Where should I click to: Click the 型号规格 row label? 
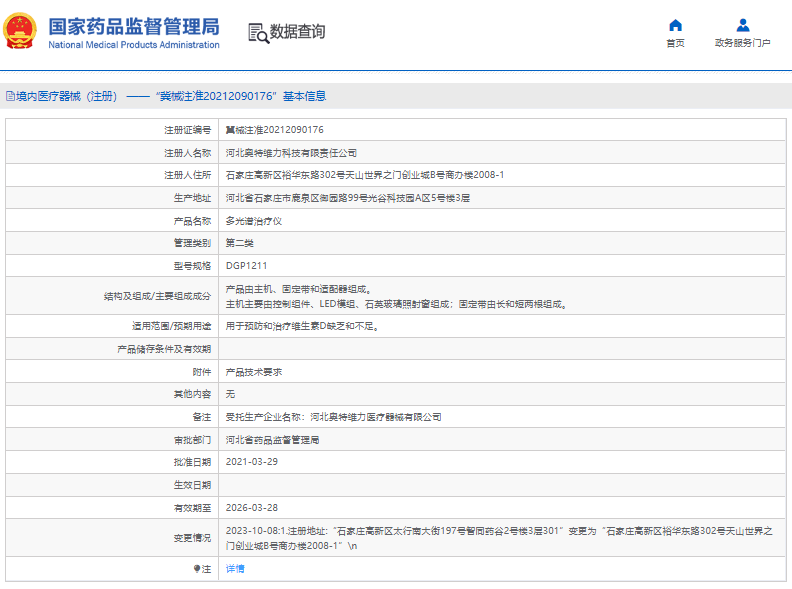coord(192,266)
